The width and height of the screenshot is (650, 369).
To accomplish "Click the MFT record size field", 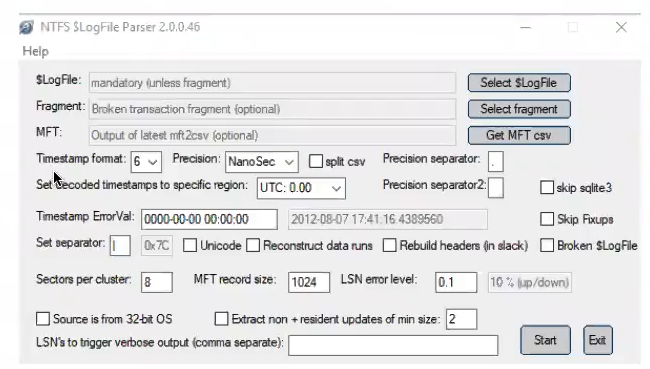I will (309, 282).
